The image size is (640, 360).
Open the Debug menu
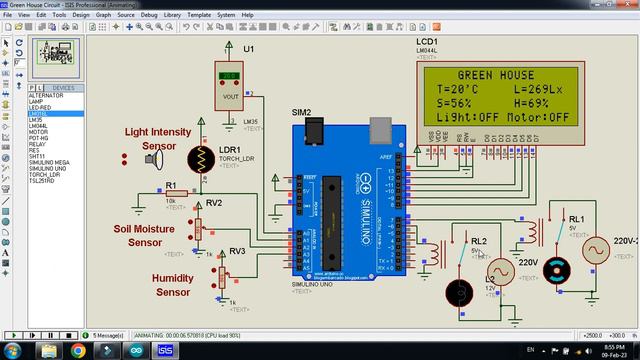point(149,15)
